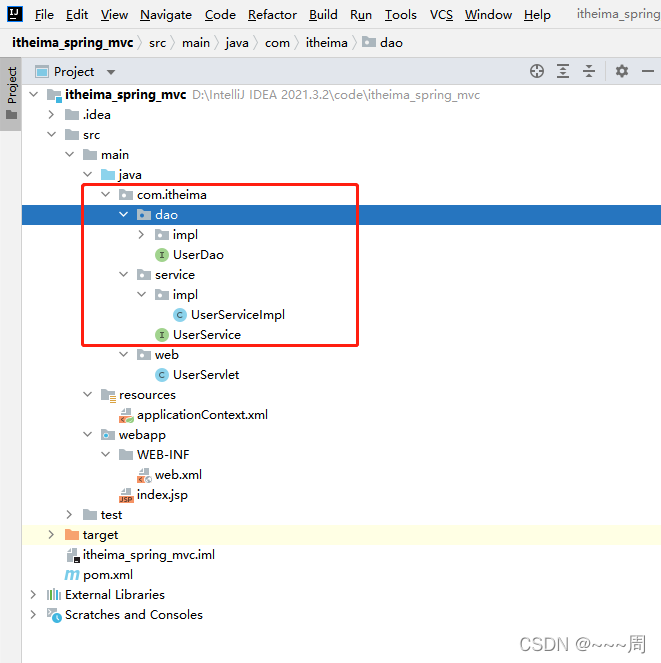Screen dimensions: 661x663
Task: Open the Build menu
Action: pos(323,15)
